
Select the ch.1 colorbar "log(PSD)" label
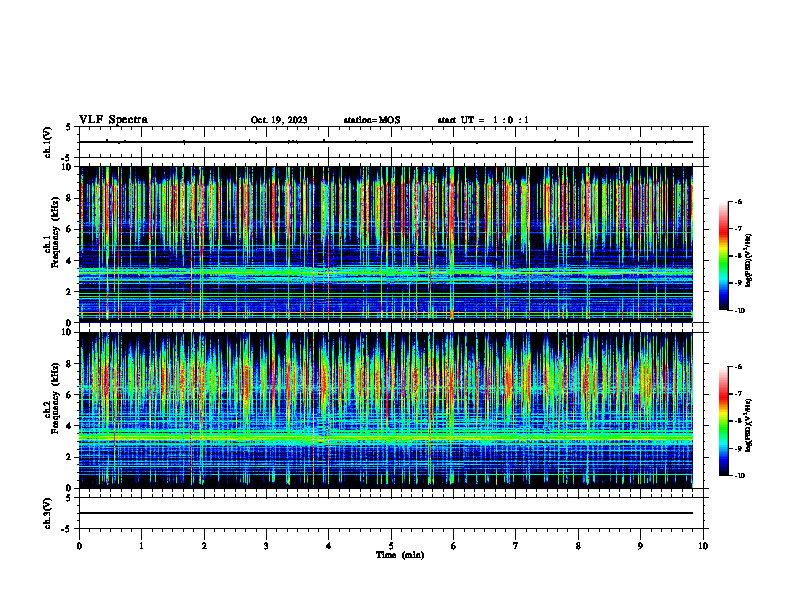pyautogui.click(x=749, y=261)
